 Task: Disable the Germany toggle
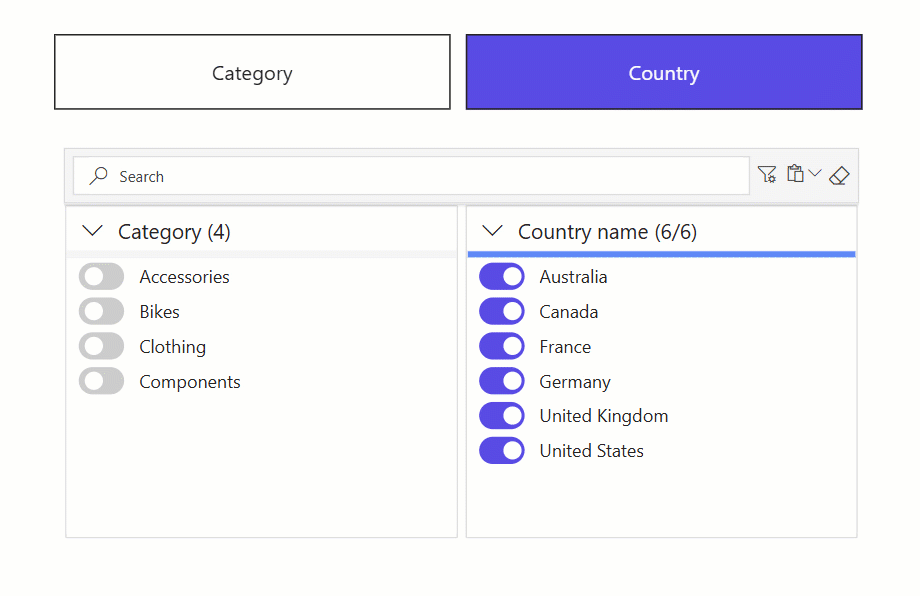pos(502,381)
